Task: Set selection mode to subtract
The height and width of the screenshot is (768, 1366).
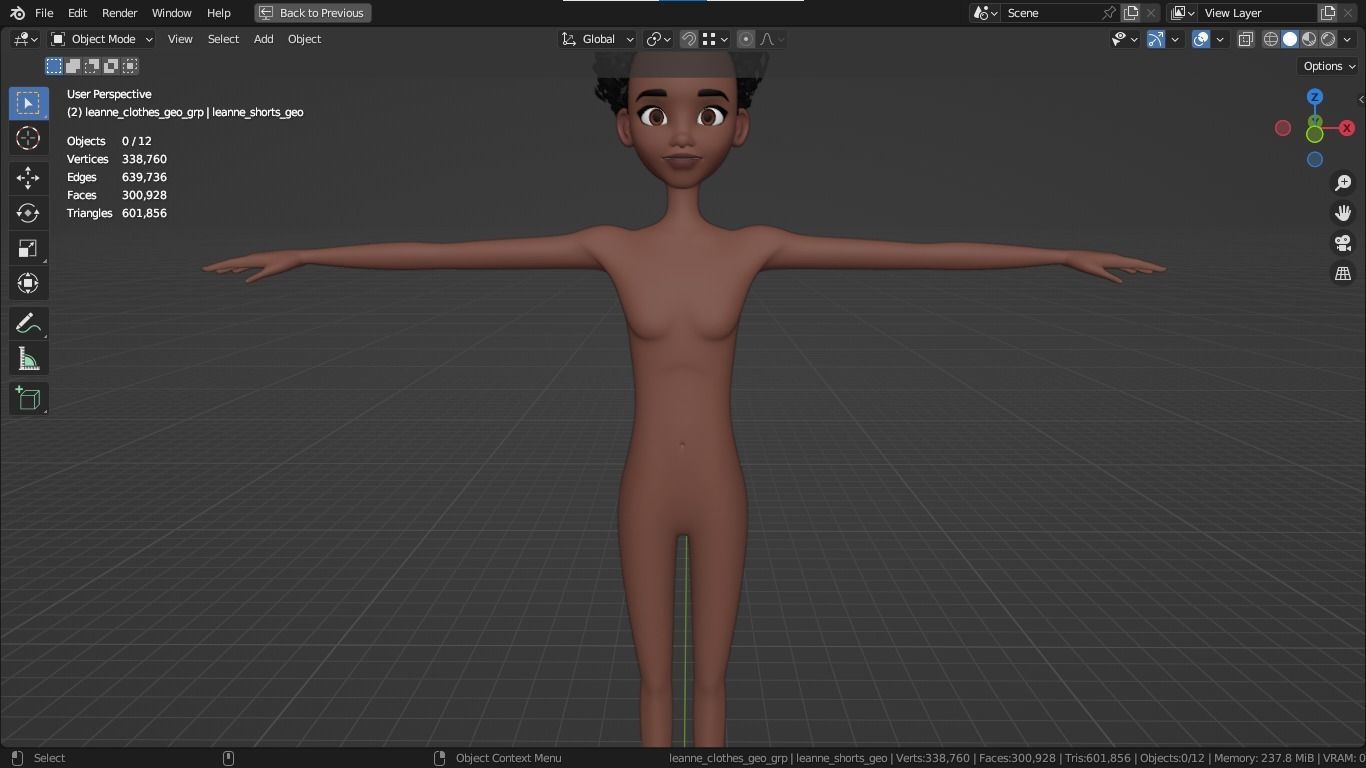Action: pyautogui.click(x=92, y=66)
